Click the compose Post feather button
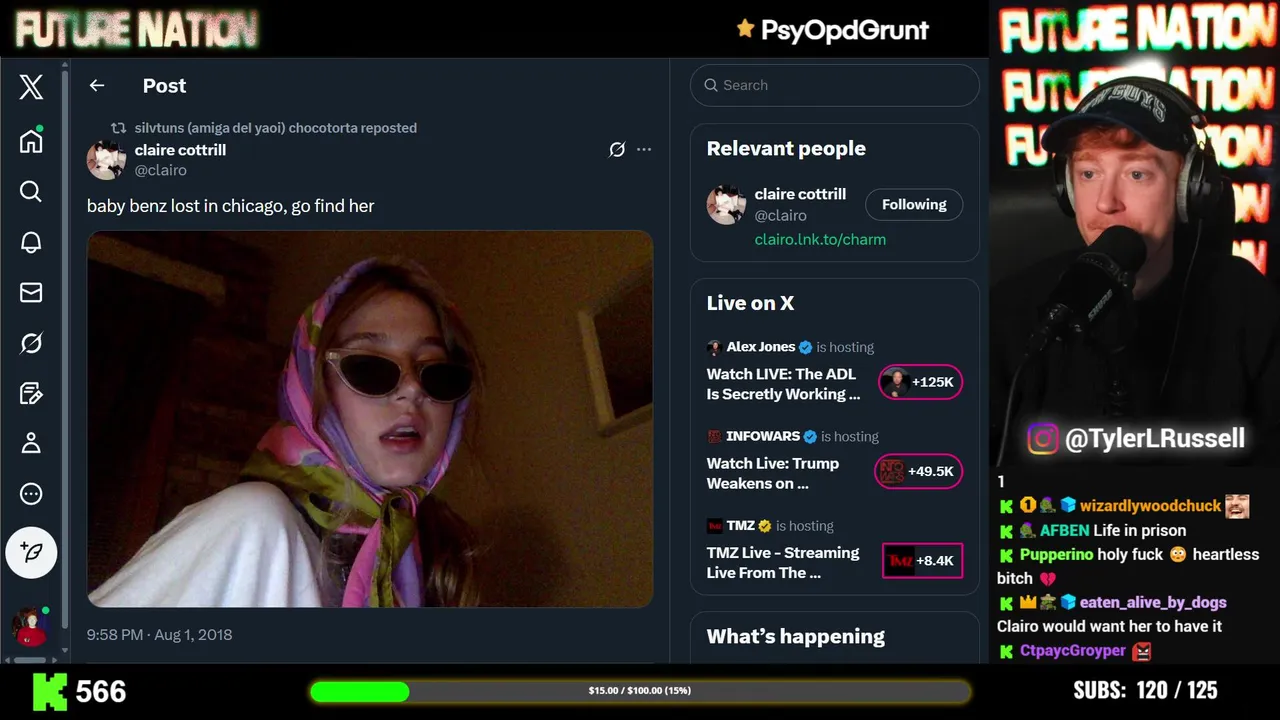Screen dimensions: 1280x720 click(x=31, y=552)
